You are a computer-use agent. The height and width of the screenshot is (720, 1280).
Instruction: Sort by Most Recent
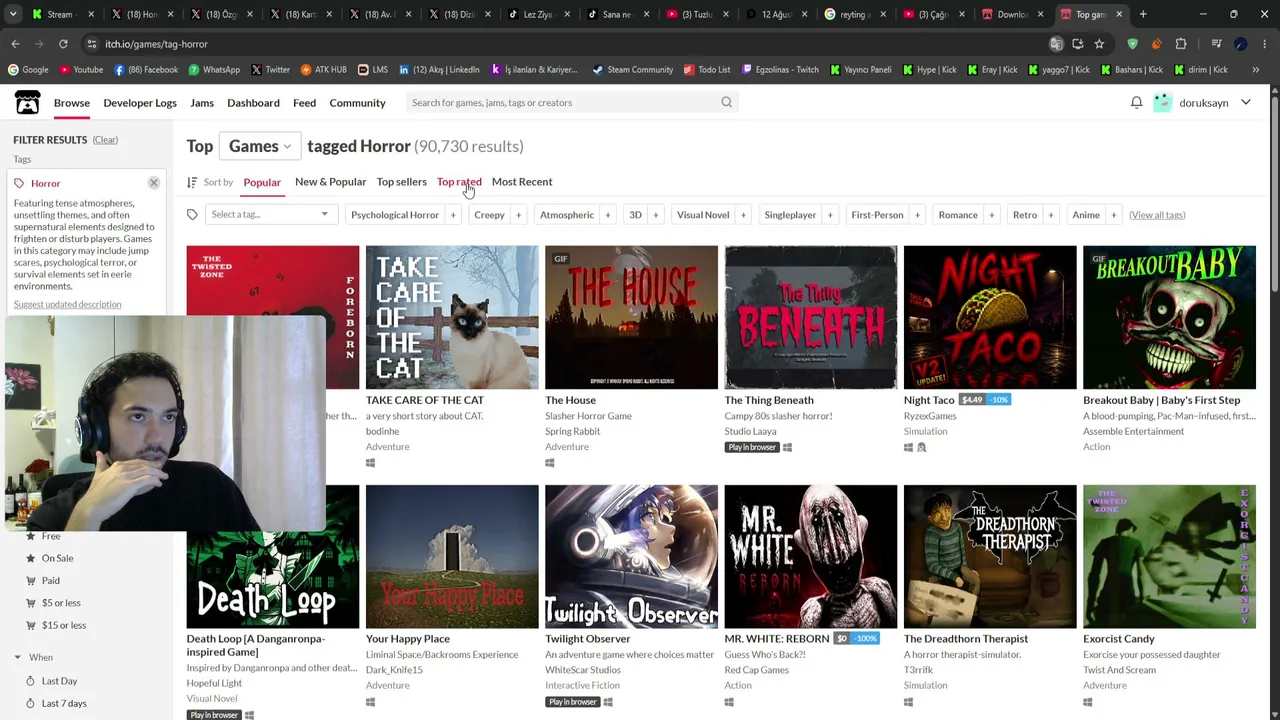point(522,182)
